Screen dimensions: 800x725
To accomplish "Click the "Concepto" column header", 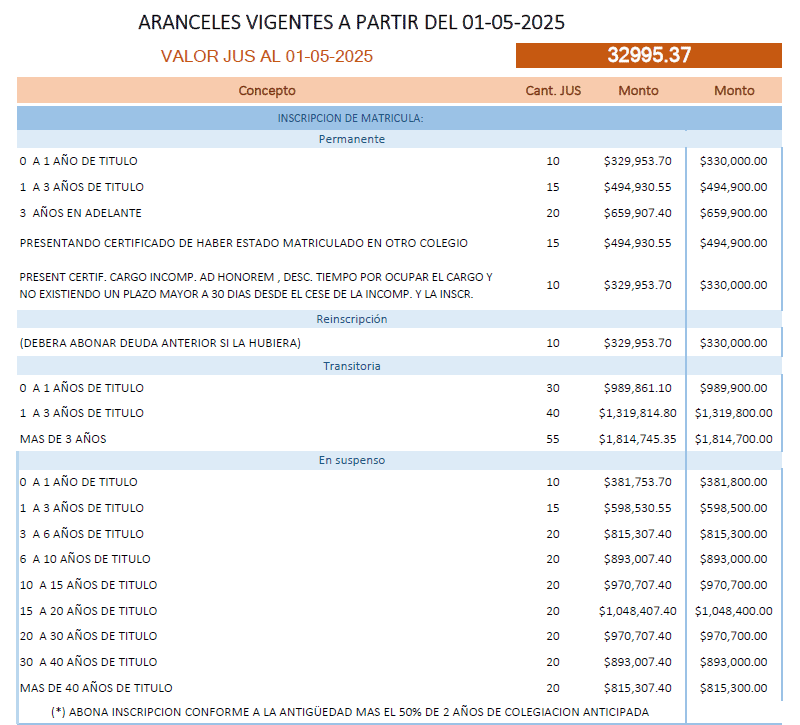I will 267,90.
